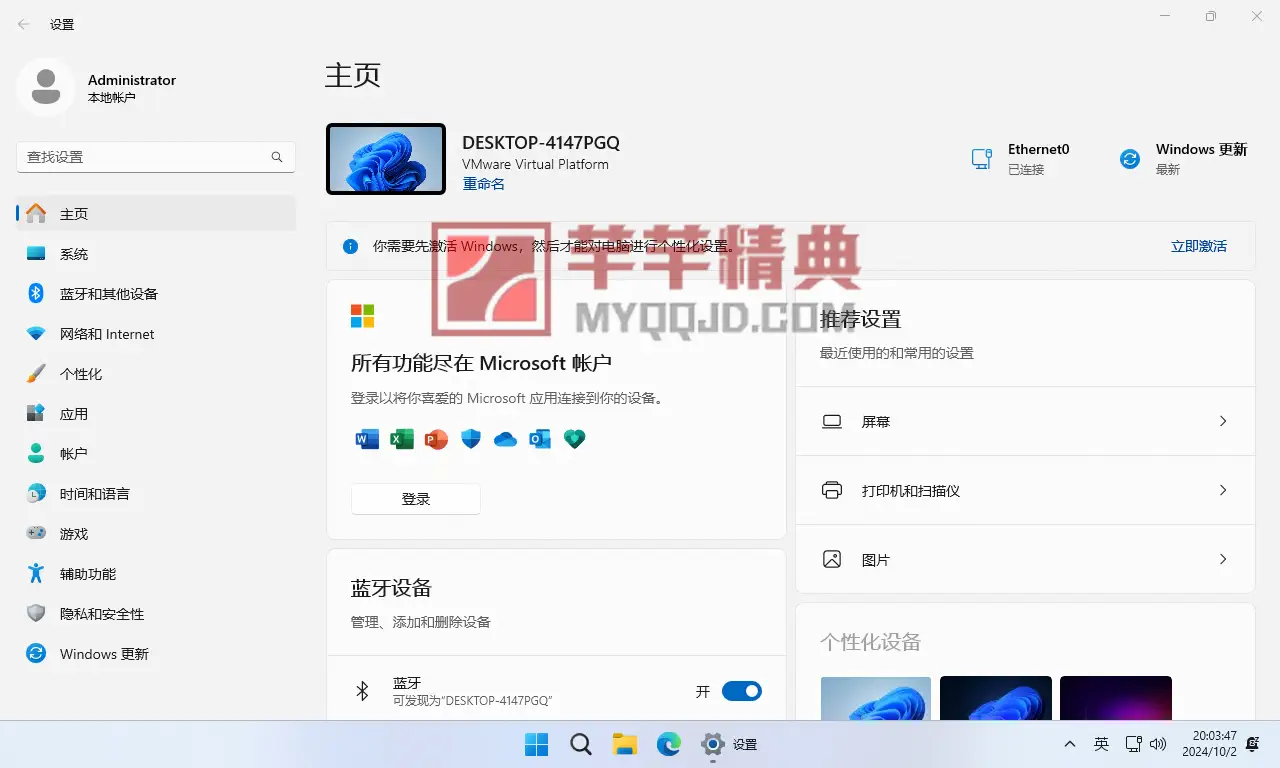Click the Ethernet0 network status icon
Viewport: 1280px width, 768px height.
pyautogui.click(x=982, y=159)
